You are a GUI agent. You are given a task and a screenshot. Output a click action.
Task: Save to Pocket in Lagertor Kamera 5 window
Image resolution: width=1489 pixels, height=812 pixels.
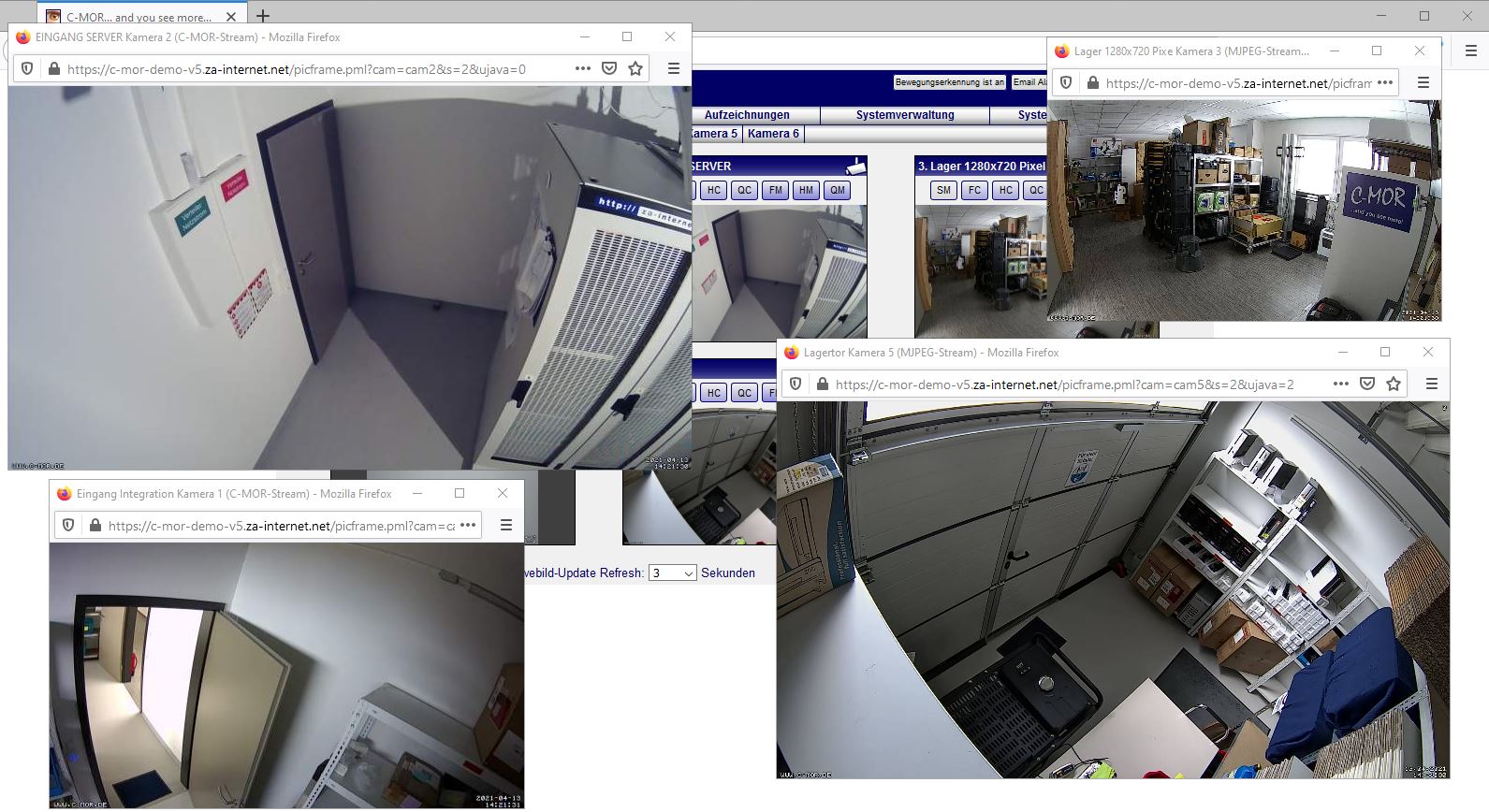pos(1367,384)
